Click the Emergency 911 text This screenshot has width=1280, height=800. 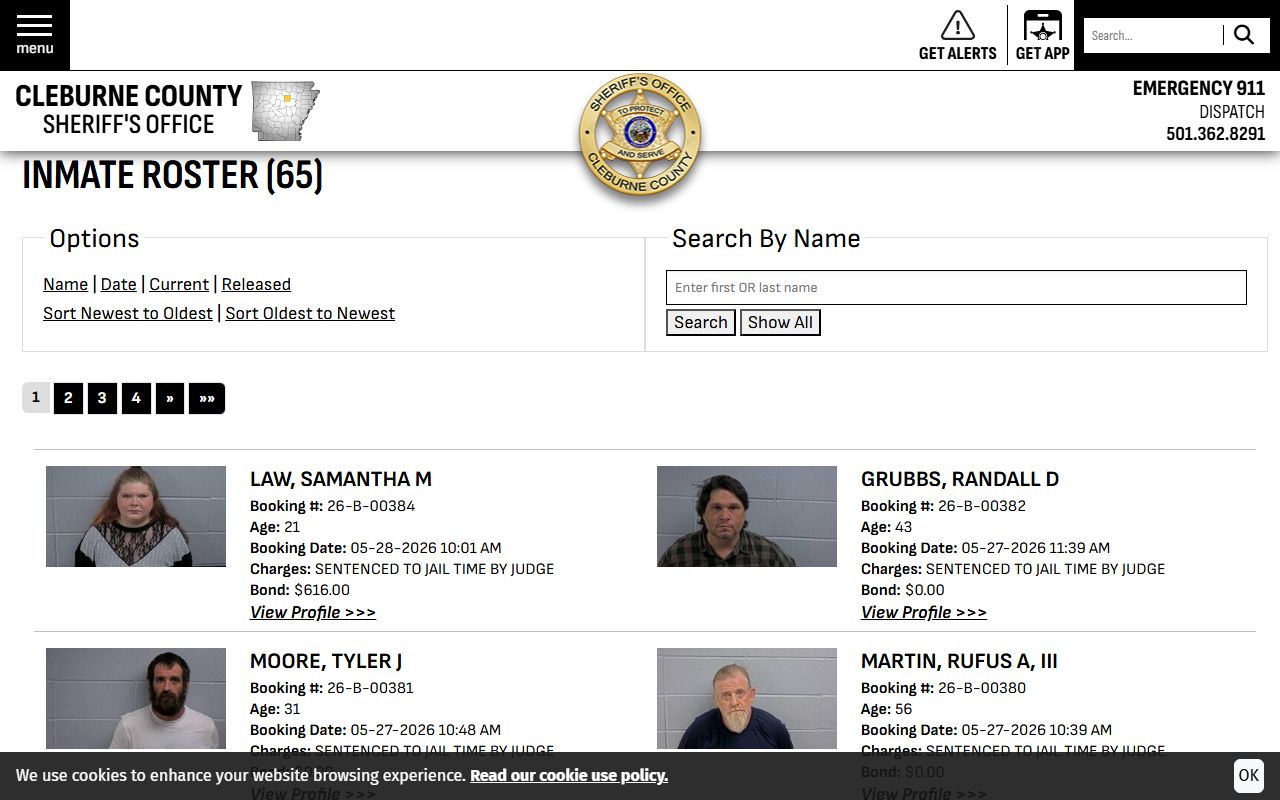pos(1199,88)
